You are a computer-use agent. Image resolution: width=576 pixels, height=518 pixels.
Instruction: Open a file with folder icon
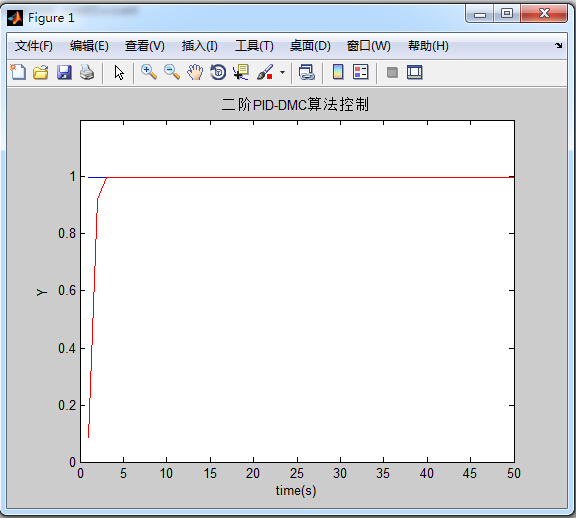(x=40, y=72)
